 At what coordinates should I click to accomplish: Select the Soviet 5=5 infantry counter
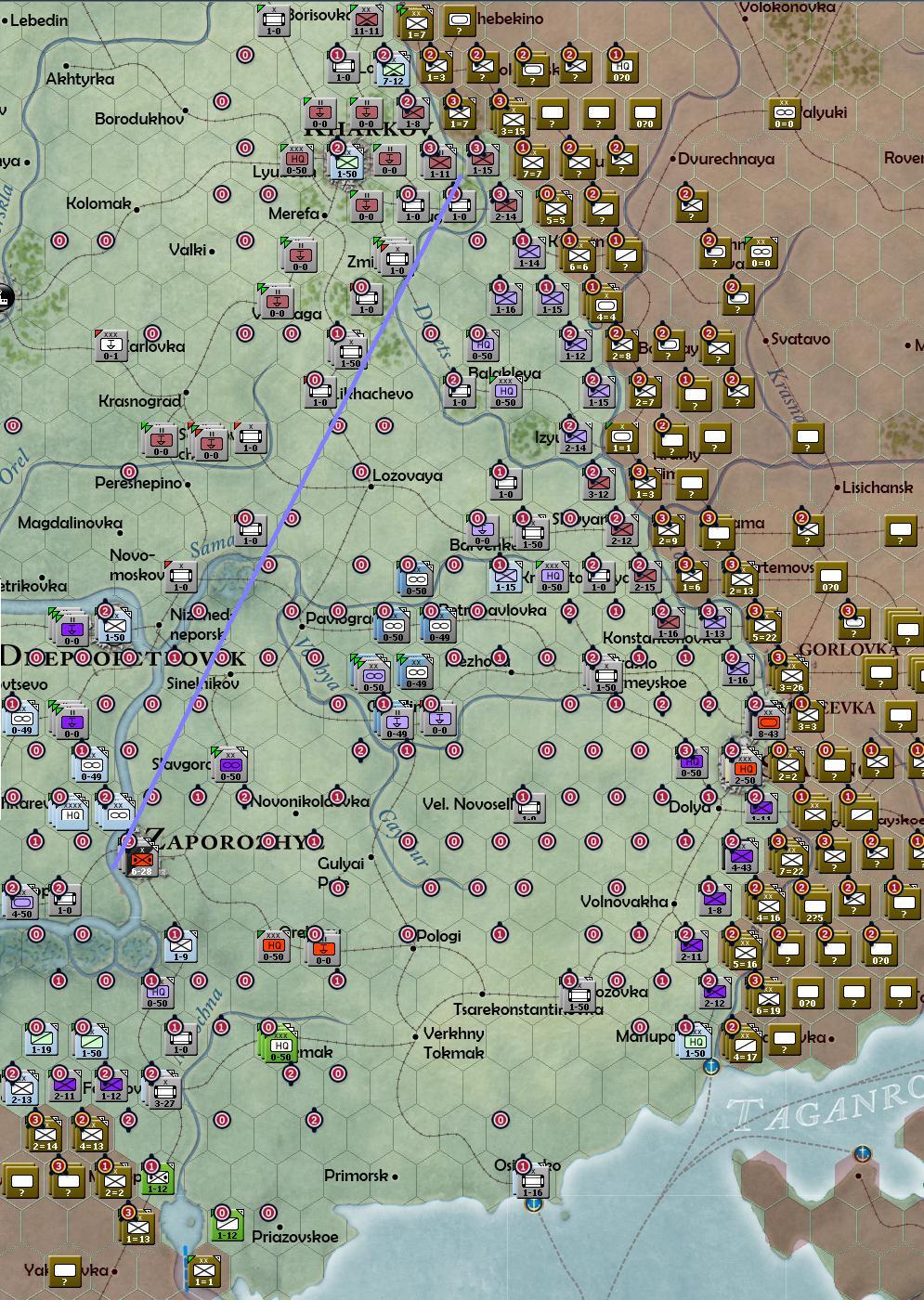555,210
